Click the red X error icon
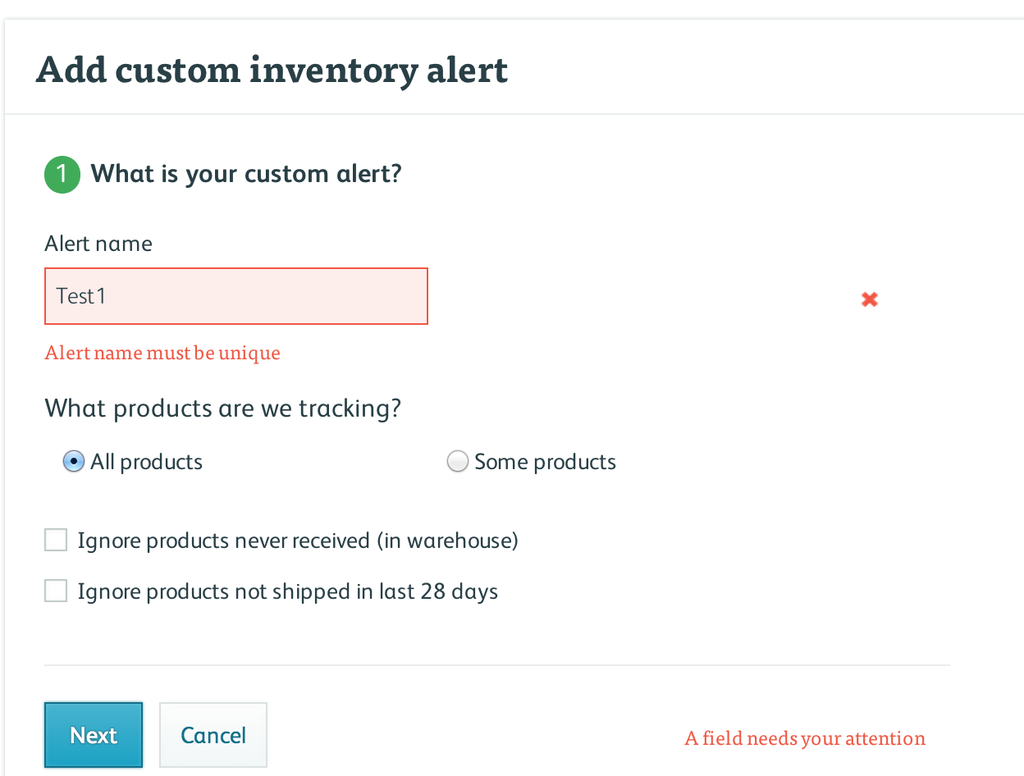 pyautogui.click(x=870, y=299)
